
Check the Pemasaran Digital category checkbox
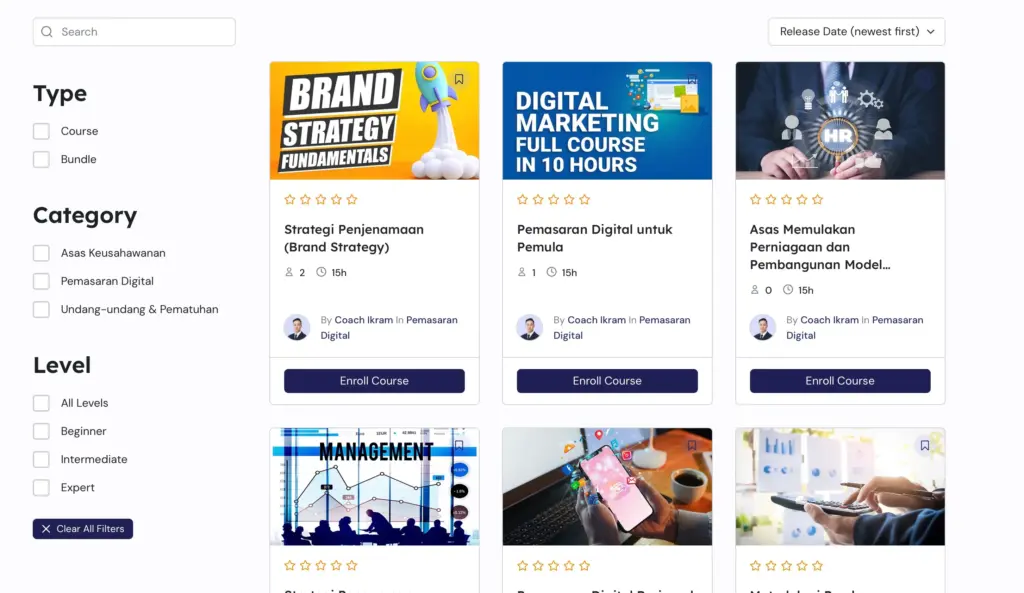[41, 281]
